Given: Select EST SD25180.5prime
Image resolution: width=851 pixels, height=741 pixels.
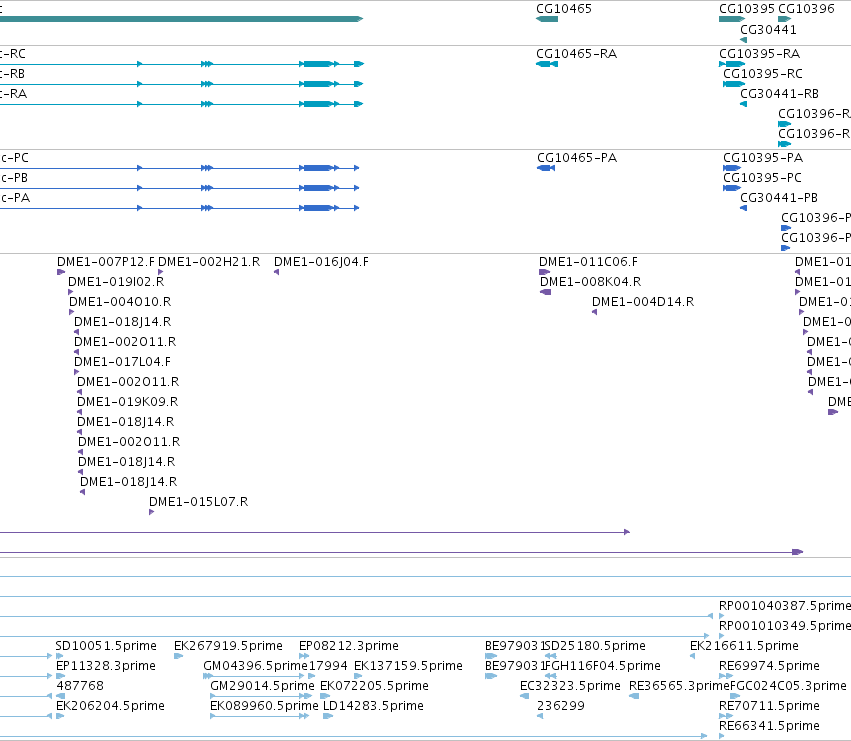Looking at the screenshot, I should [x=595, y=646].
